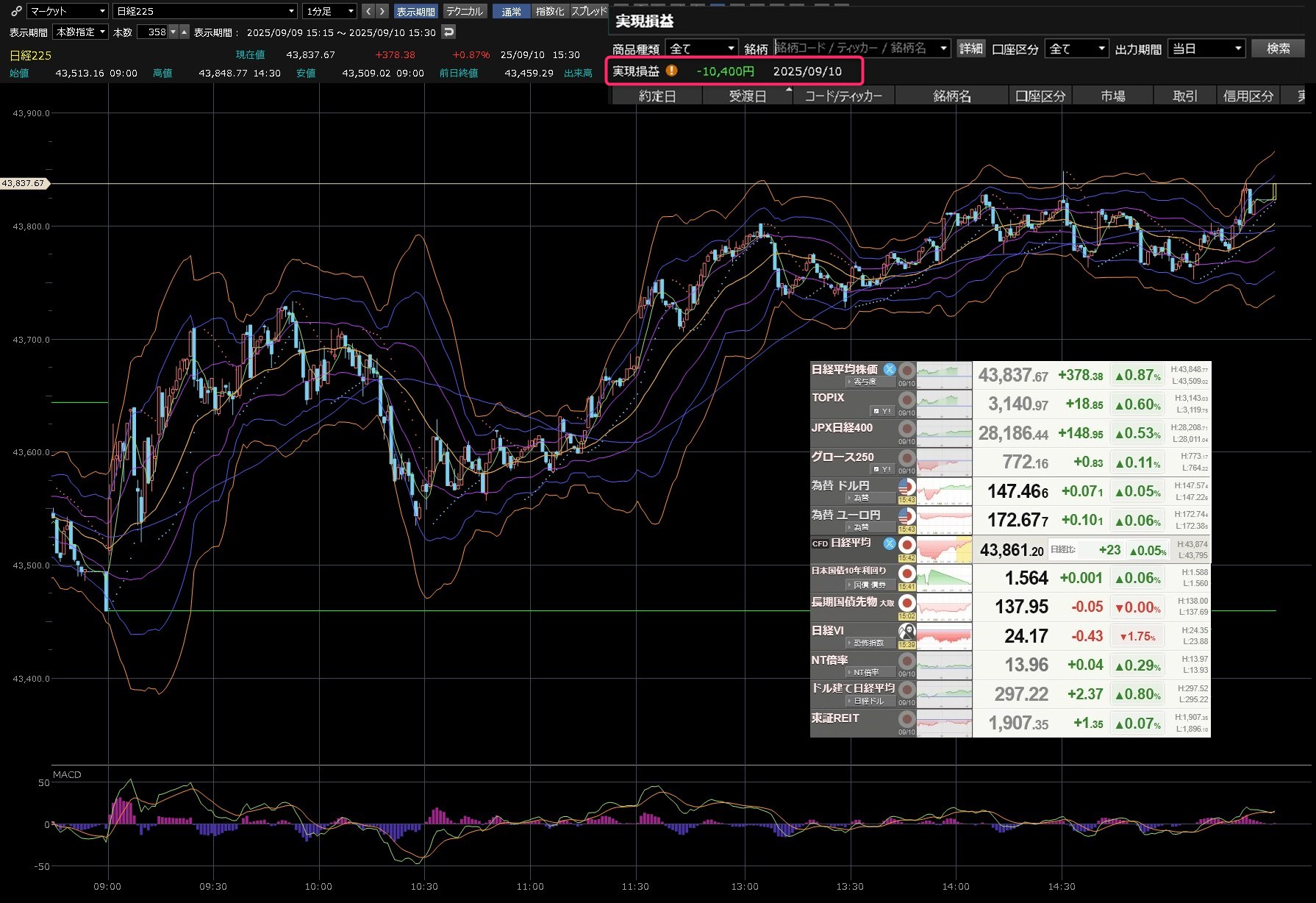Click the 日経ドル link
The height and width of the screenshot is (903, 1316).
[870, 702]
